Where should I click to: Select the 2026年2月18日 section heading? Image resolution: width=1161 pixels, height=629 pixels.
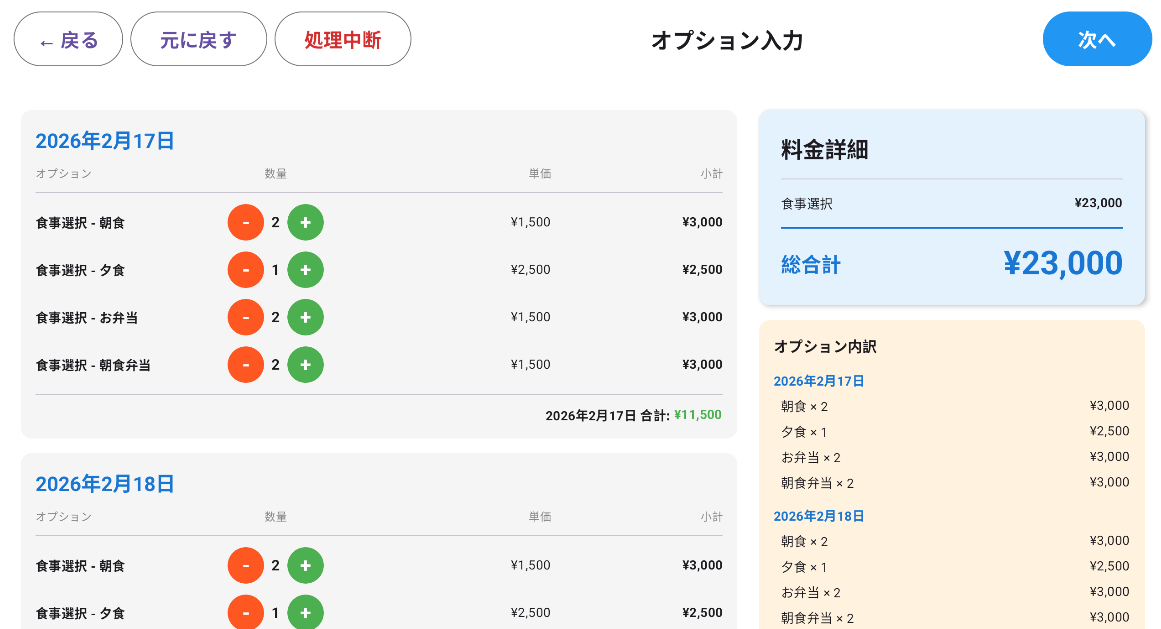click(104, 484)
